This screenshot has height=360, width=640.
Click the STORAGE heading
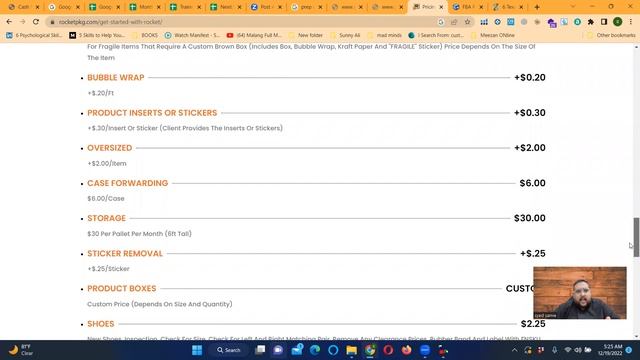(107, 218)
